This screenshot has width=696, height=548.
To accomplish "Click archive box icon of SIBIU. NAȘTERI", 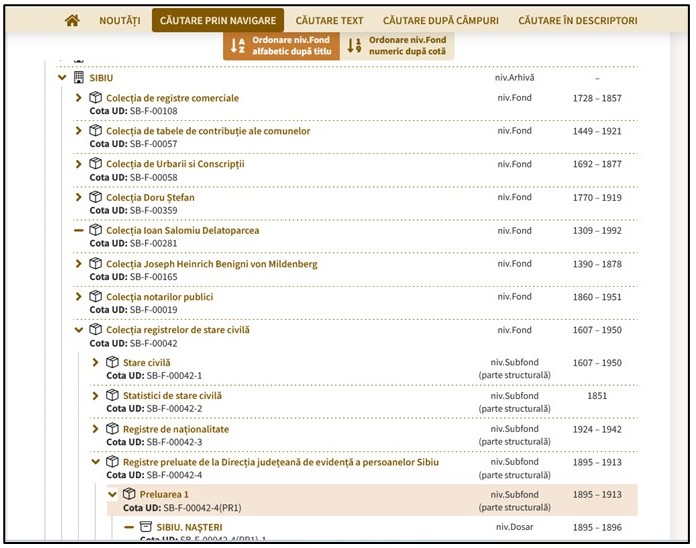I will (x=146, y=527).
